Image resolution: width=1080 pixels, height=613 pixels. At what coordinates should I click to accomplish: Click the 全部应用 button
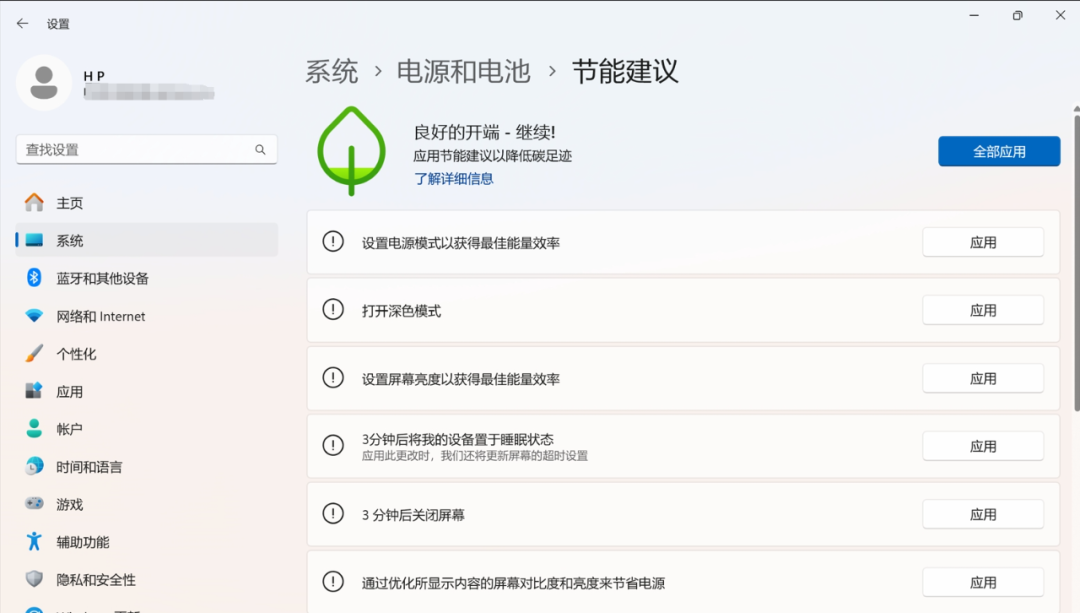click(x=999, y=152)
